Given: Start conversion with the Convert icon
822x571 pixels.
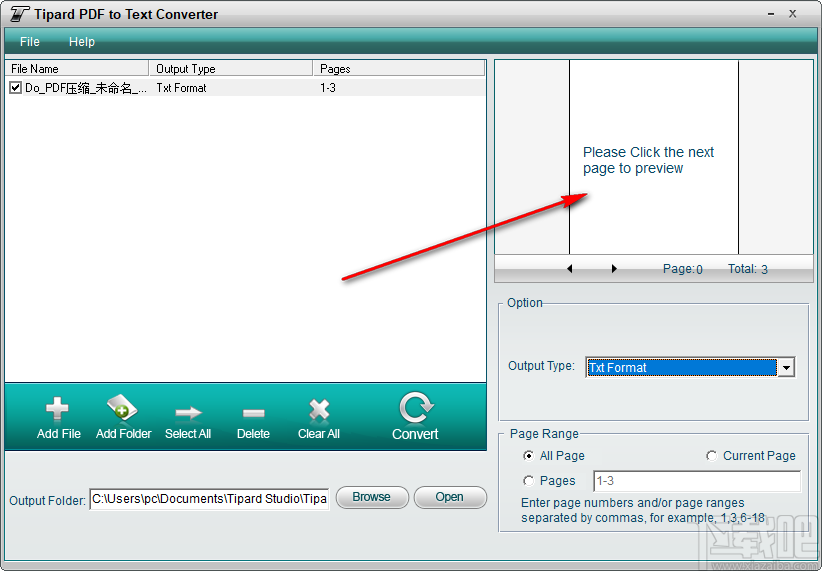Looking at the screenshot, I should click(x=416, y=407).
